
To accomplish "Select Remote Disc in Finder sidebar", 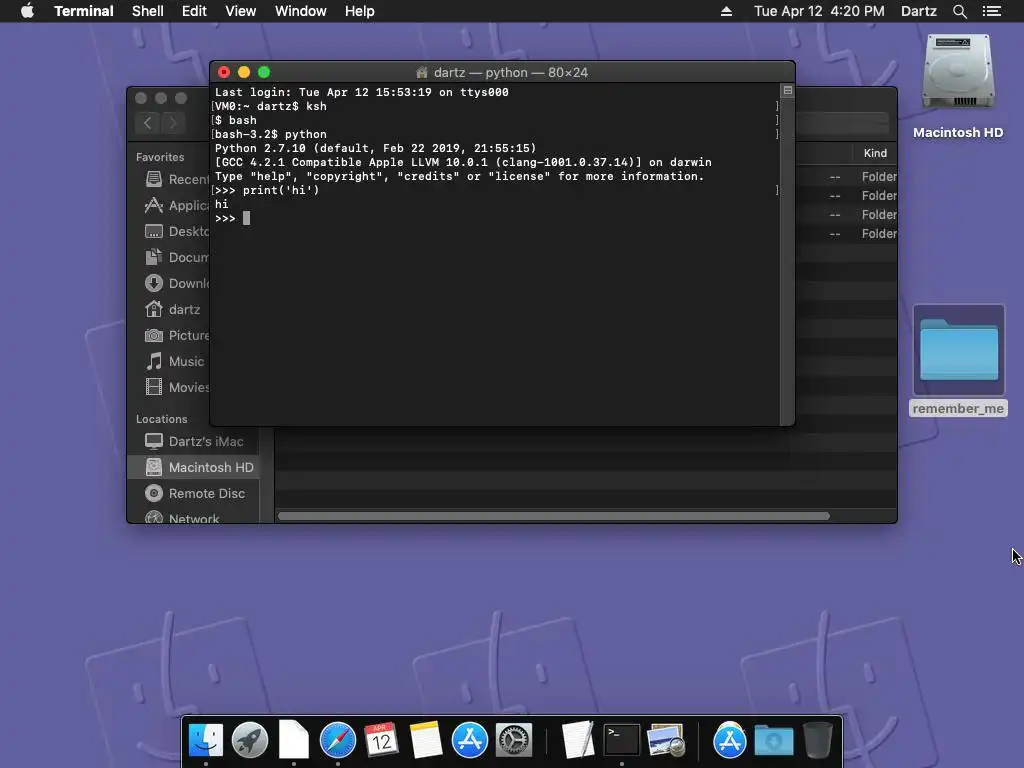I will (194, 494).
